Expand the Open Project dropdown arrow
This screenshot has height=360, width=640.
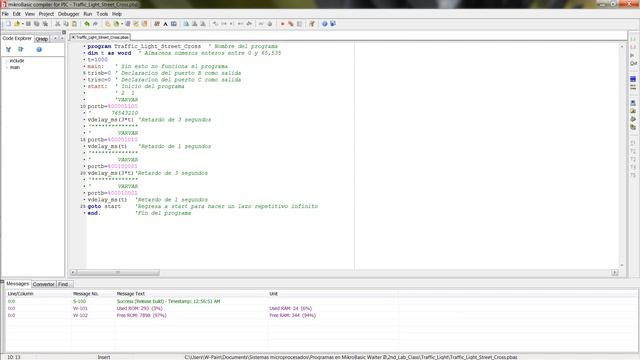[122, 24]
